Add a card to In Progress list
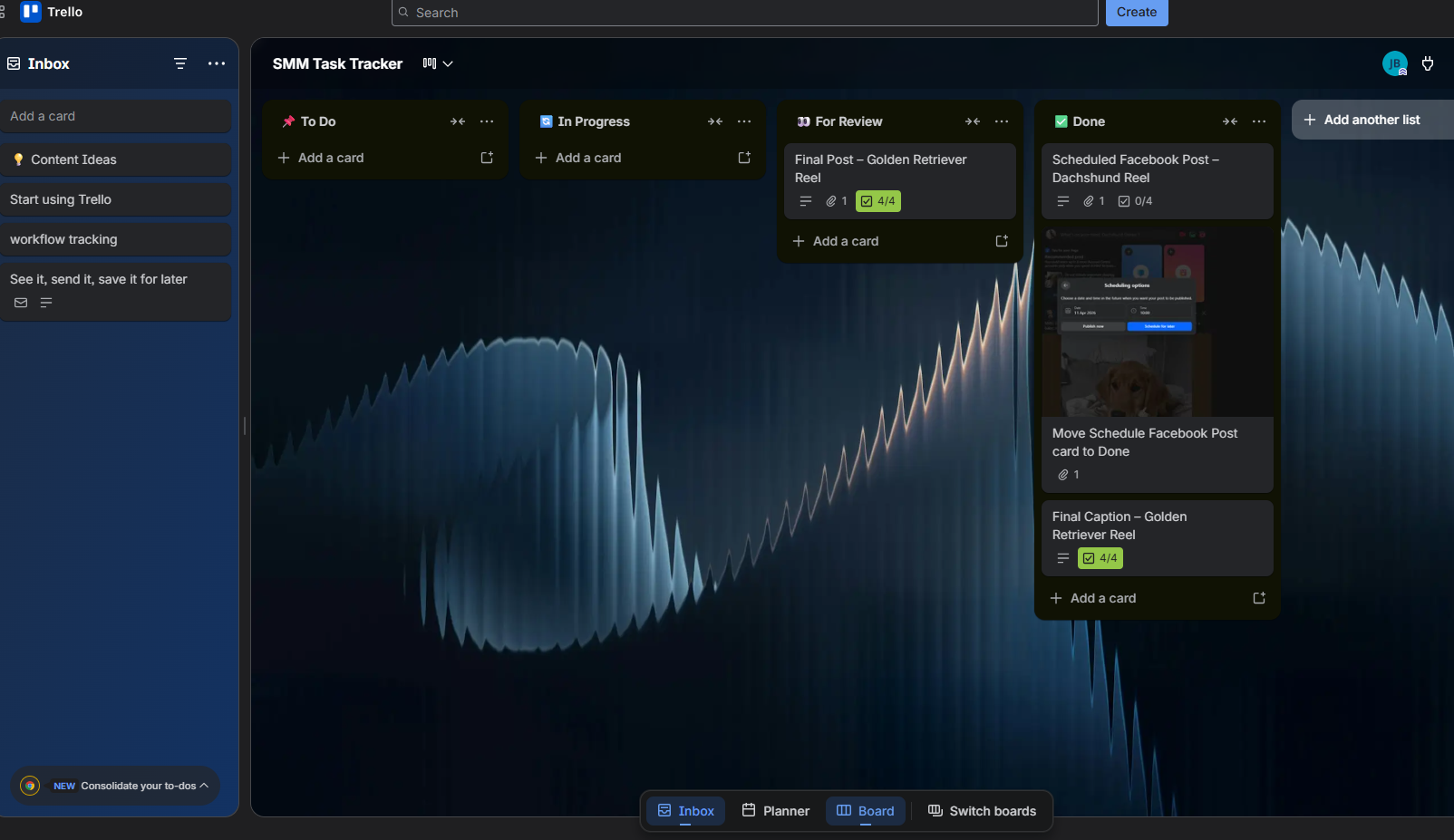Viewport: 1454px width, 840px height. coord(627,158)
